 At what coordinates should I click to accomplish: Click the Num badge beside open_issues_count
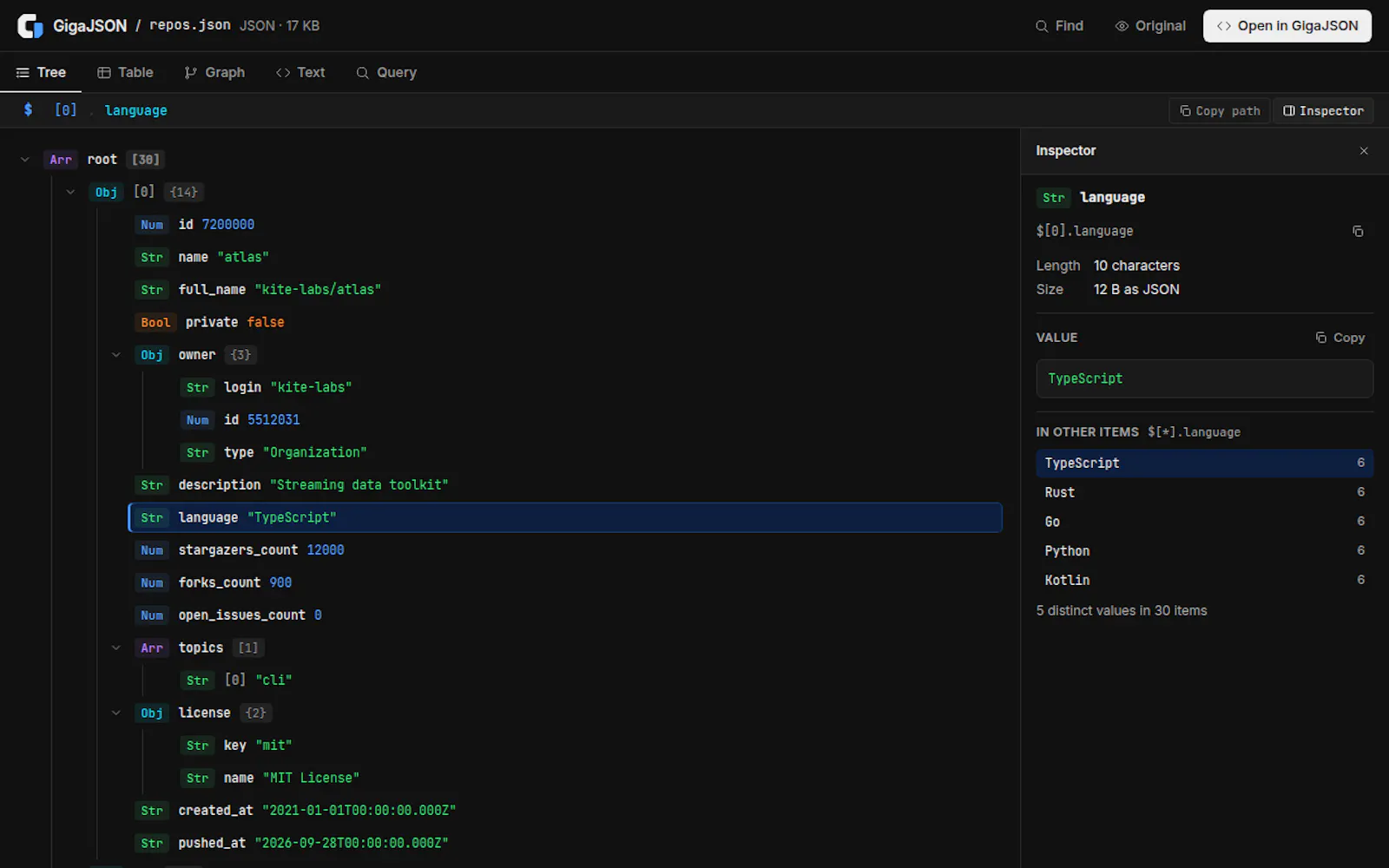(152, 615)
